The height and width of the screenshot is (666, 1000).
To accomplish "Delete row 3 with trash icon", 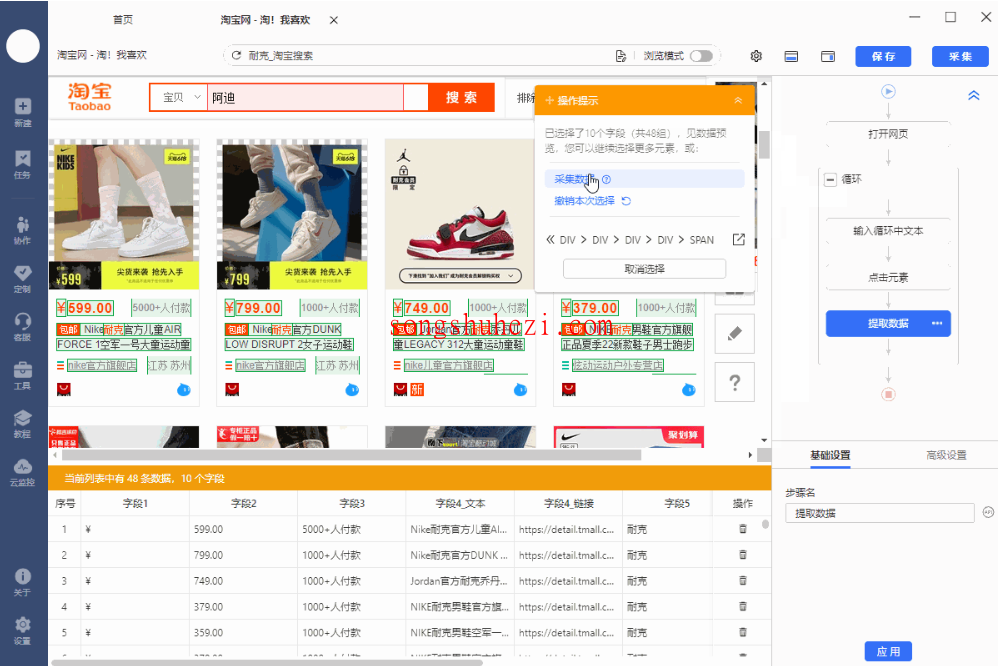I will (742, 581).
